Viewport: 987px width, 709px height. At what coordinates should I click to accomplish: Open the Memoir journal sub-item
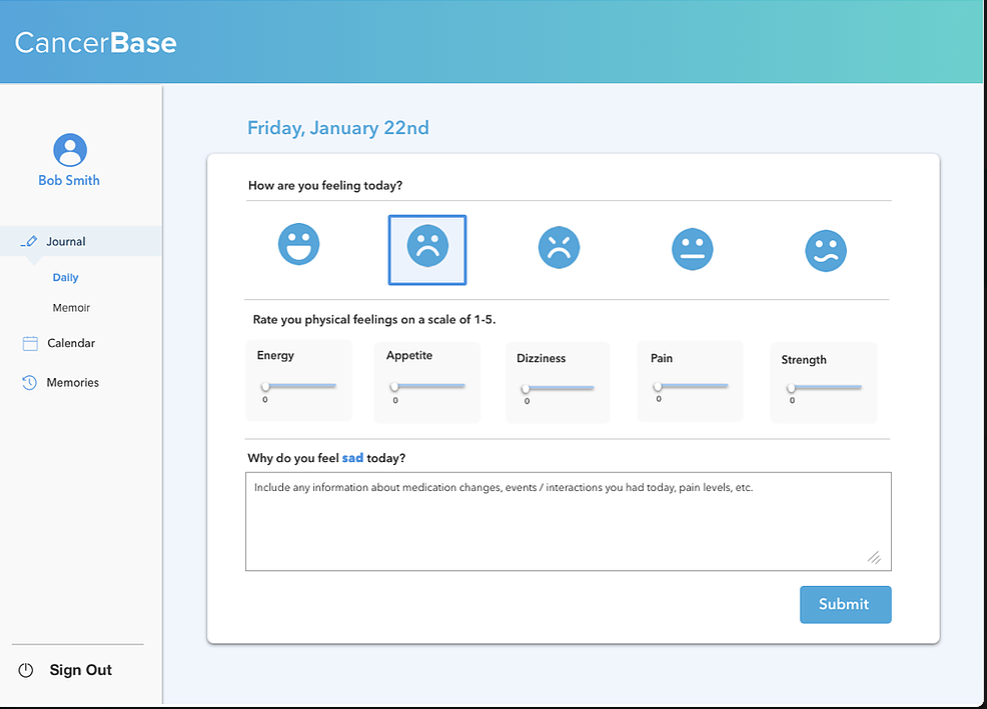click(x=71, y=308)
